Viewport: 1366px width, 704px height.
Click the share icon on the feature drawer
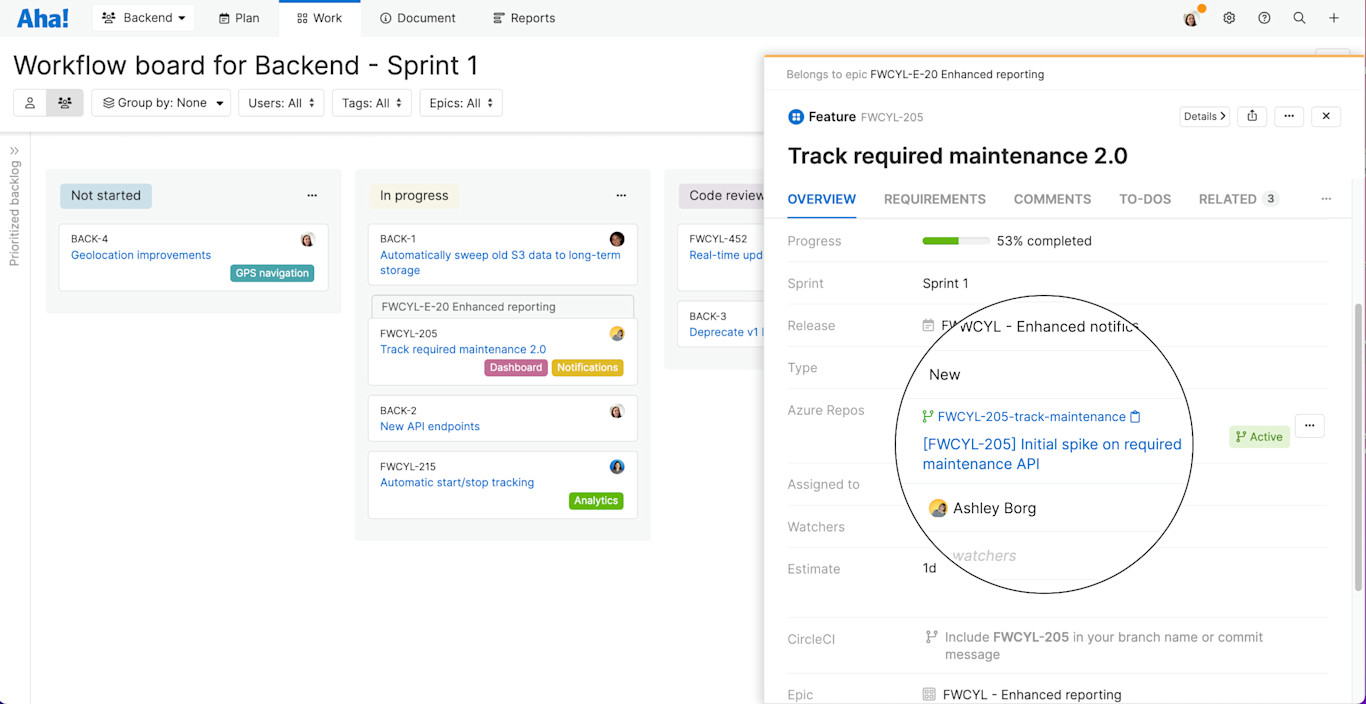tap(1251, 116)
